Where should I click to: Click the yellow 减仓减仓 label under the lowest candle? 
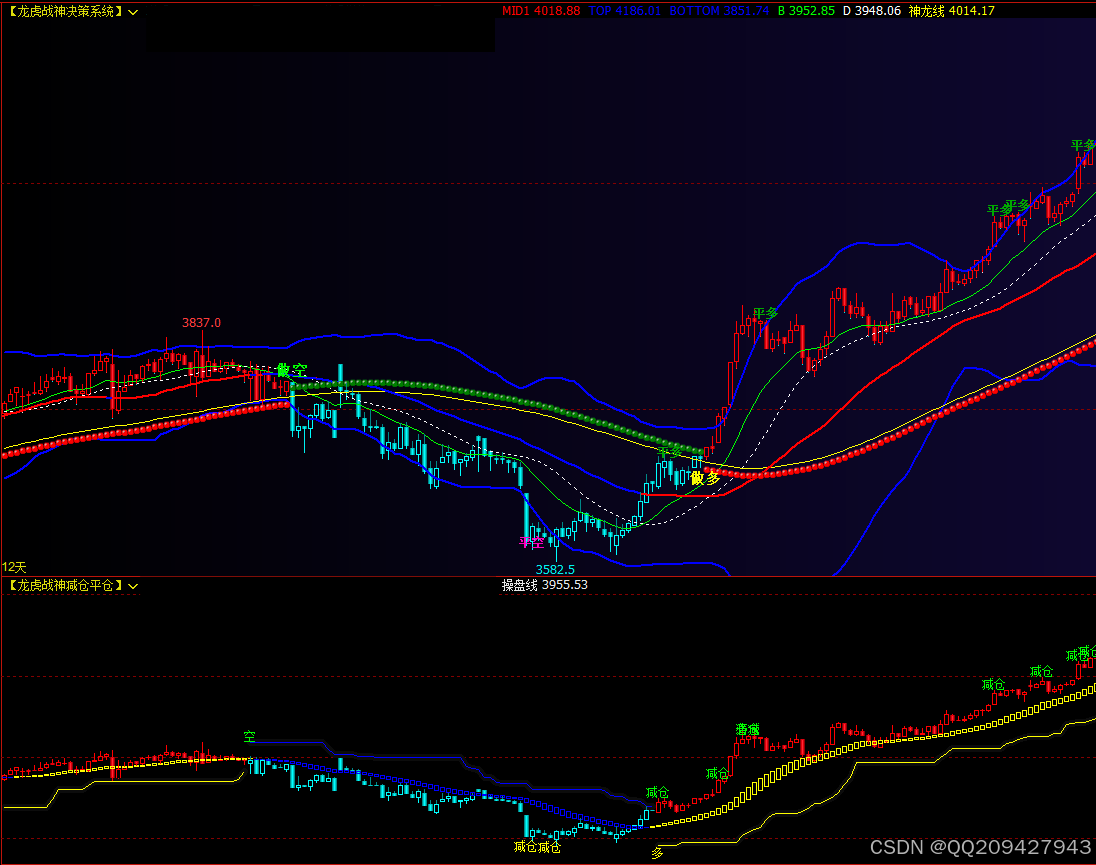click(537, 847)
